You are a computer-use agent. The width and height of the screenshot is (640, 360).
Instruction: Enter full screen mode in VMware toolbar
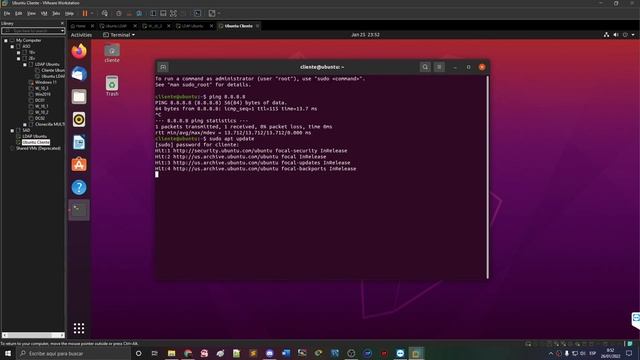pyautogui.click(x=173, y=13)
